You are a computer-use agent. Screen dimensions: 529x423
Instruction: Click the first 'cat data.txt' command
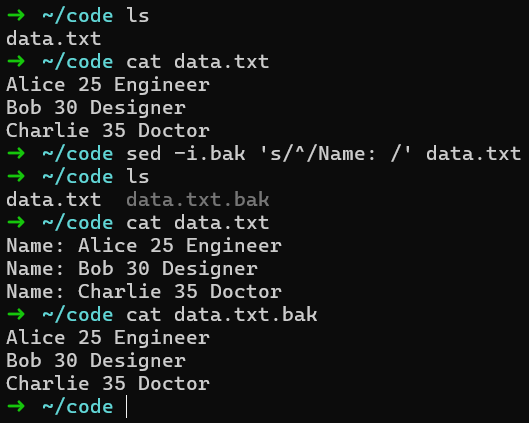click(198, 62)
